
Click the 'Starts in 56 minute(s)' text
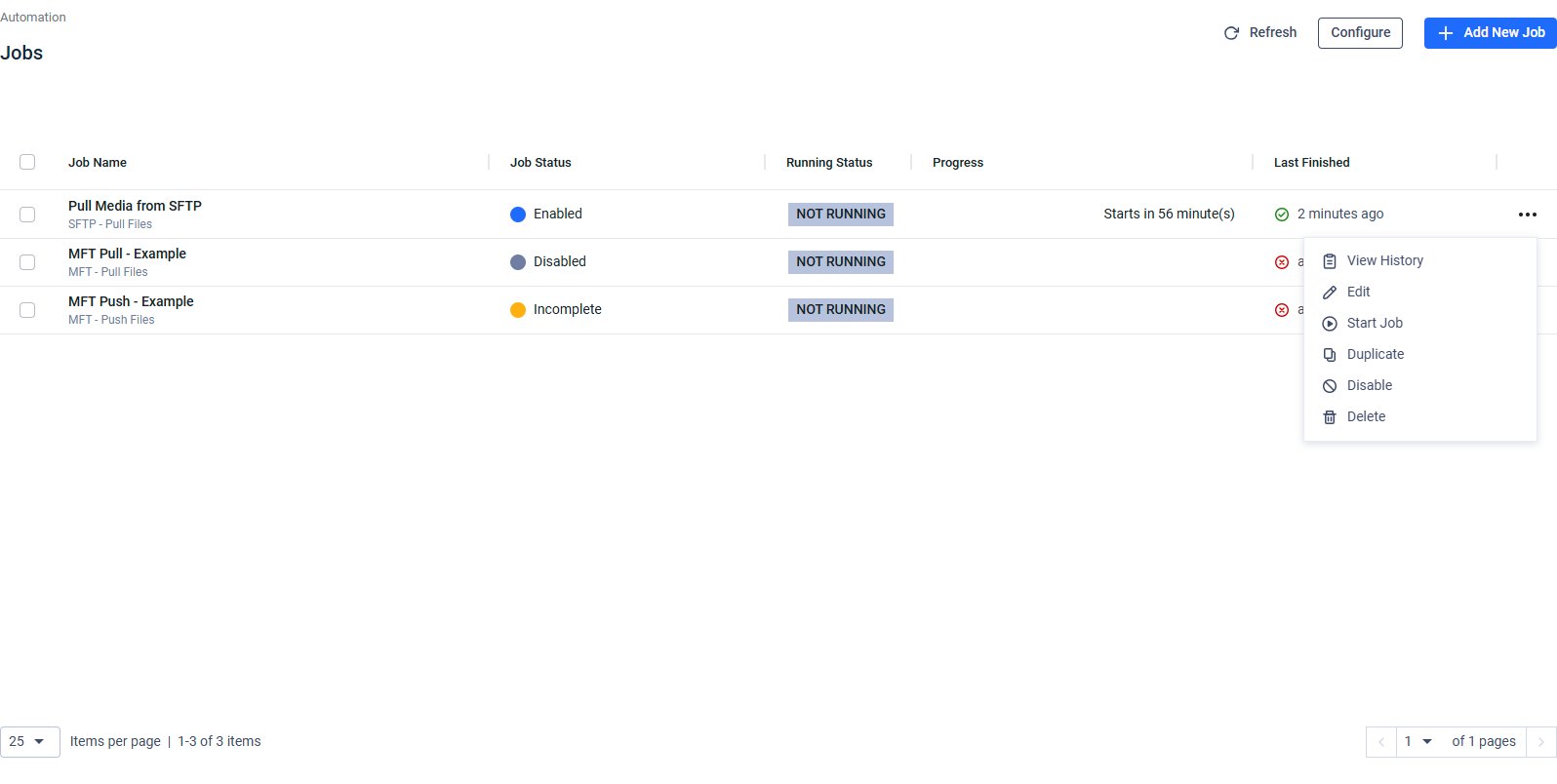click(x=1169, y=215)
